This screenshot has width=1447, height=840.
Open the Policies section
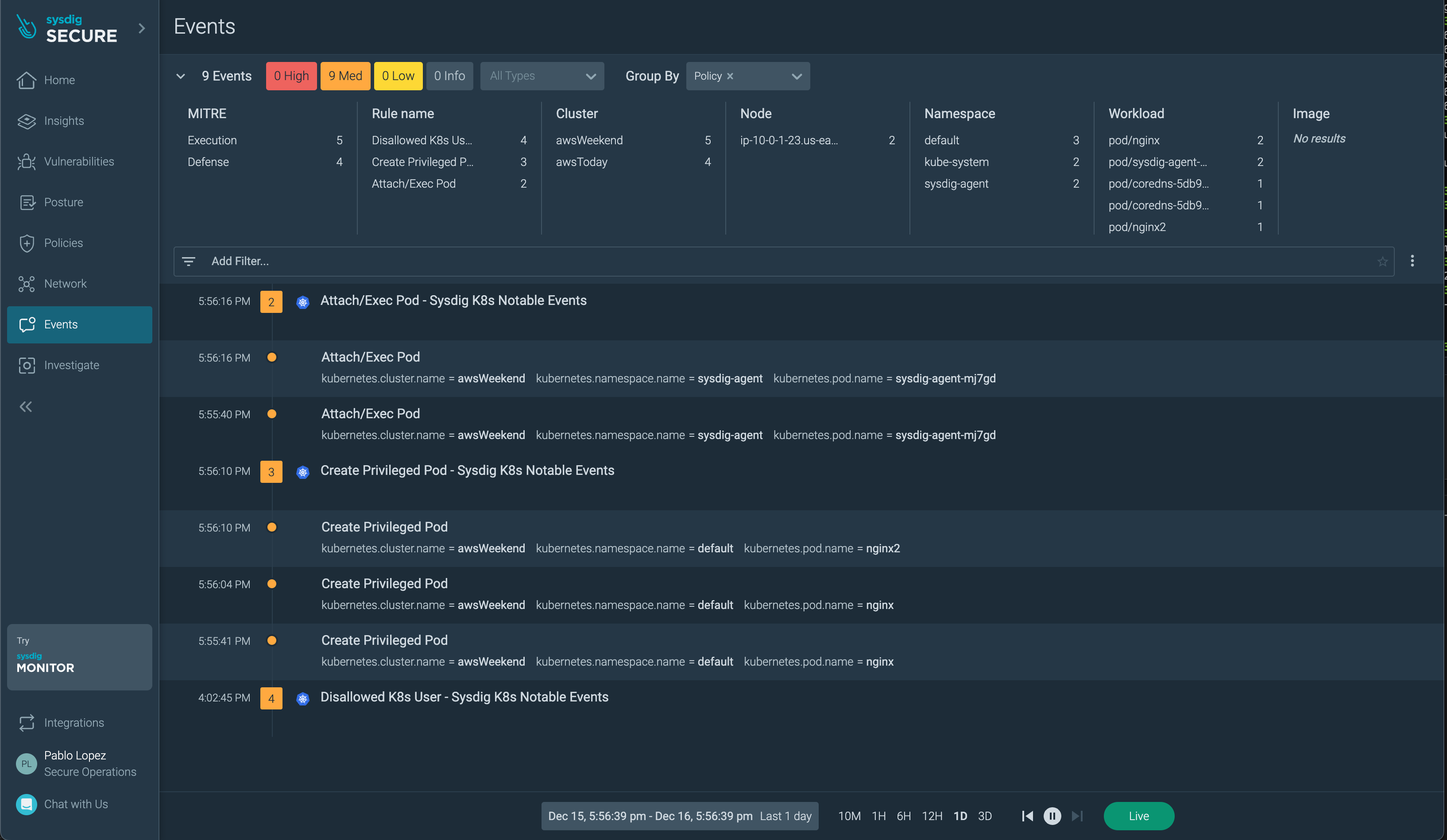pyautogui.click(x=79, y=243)
